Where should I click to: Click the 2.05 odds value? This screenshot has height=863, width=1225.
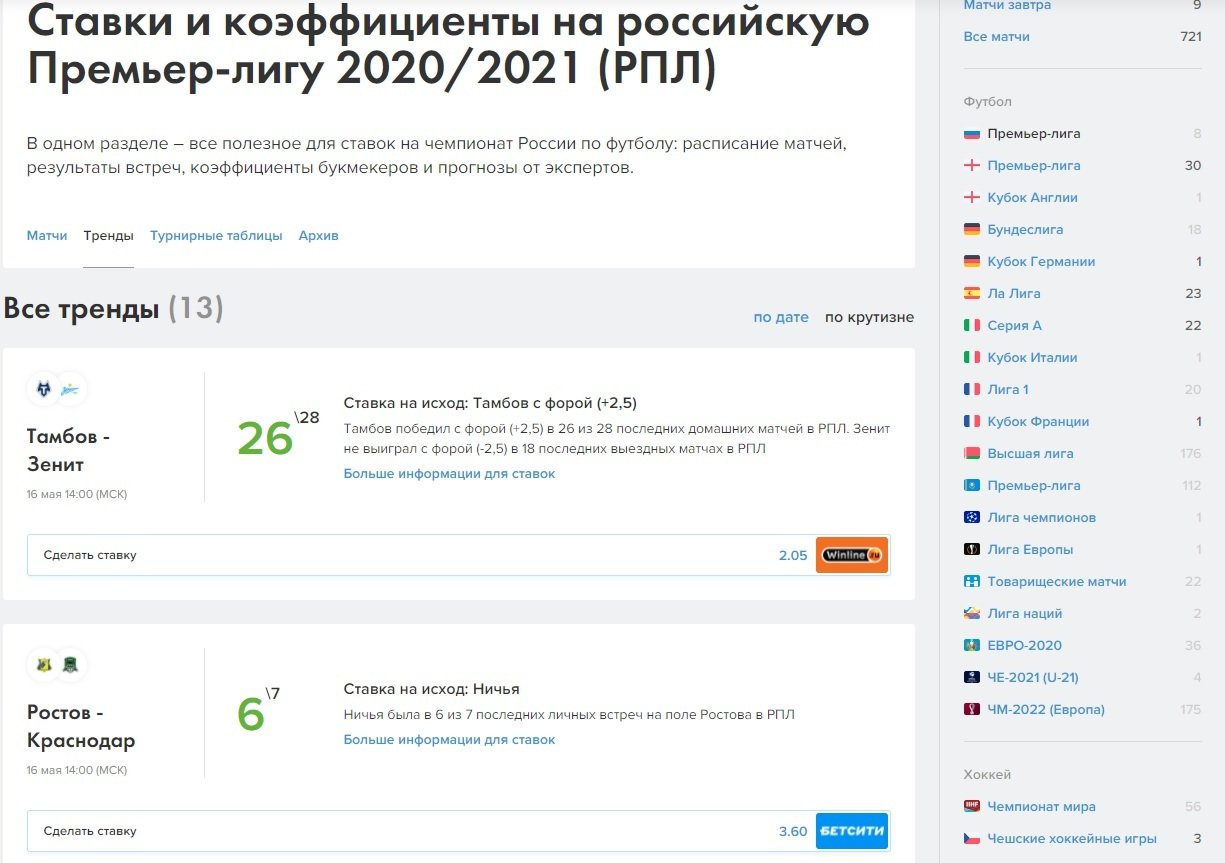(792, 555)
